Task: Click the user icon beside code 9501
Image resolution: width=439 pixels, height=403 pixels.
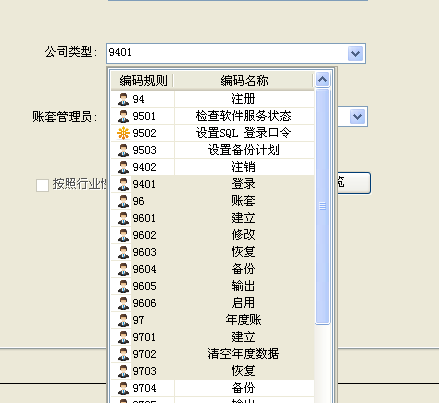Action: tap(123, 116)
